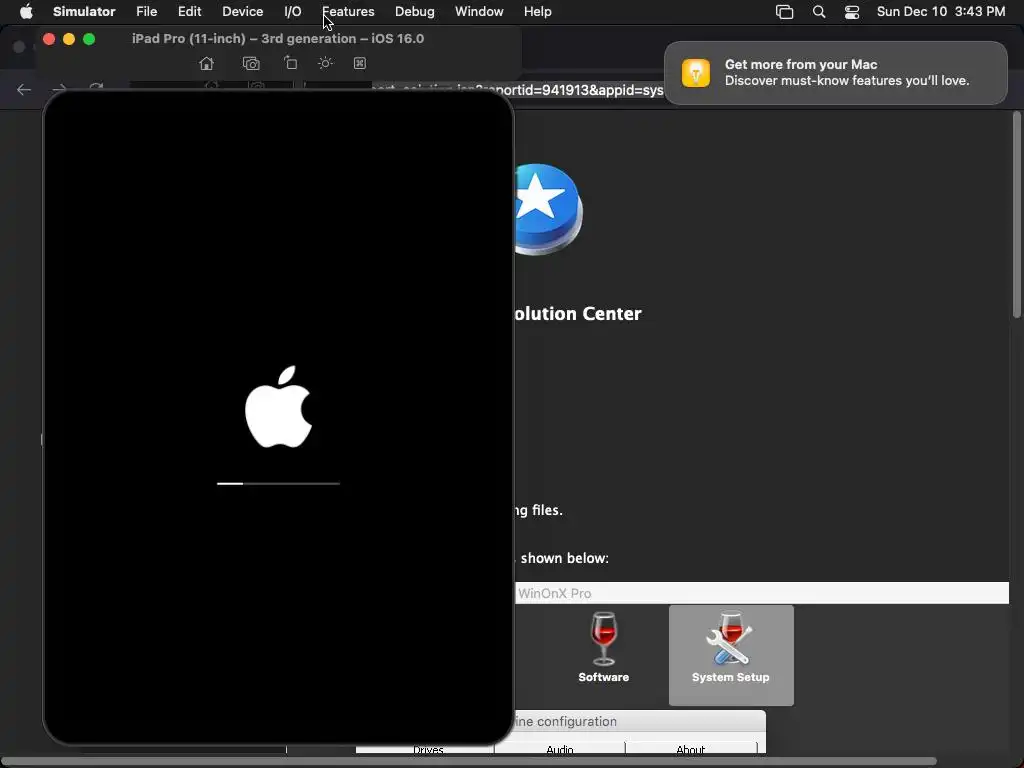This screenshot has width=1024, height=768.
Task: Click the simulator window title text
Action: (x=278, y=39)
